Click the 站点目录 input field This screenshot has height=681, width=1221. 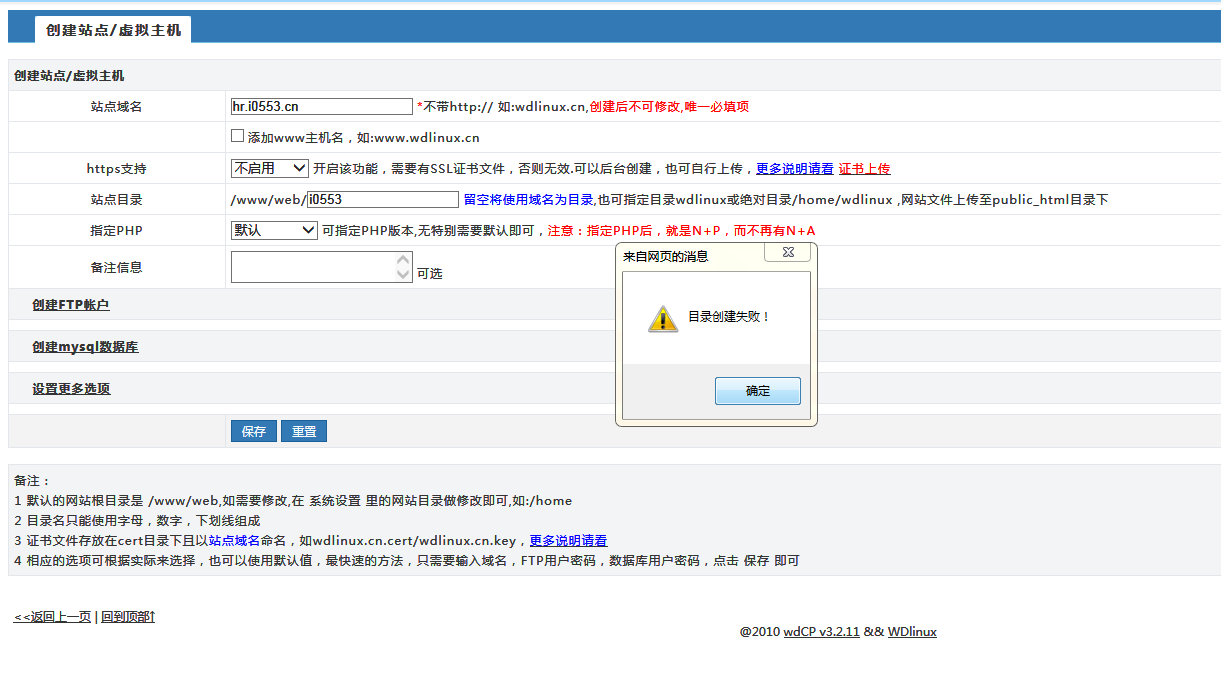click(382, 199)
